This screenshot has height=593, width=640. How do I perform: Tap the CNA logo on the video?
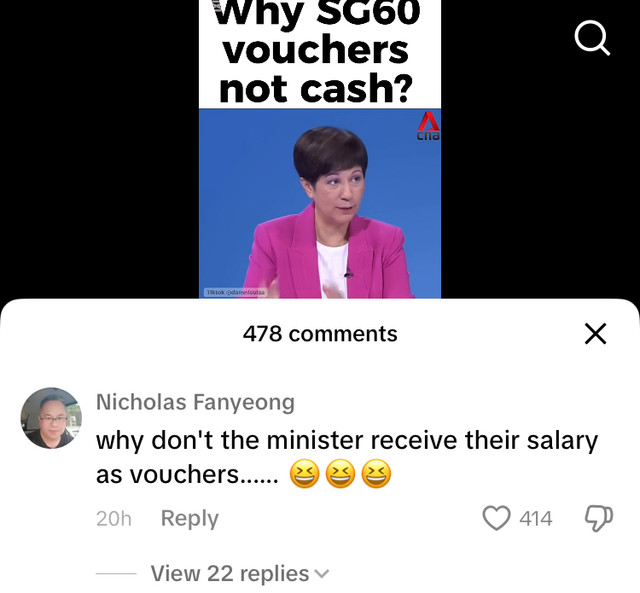[428, 126]
